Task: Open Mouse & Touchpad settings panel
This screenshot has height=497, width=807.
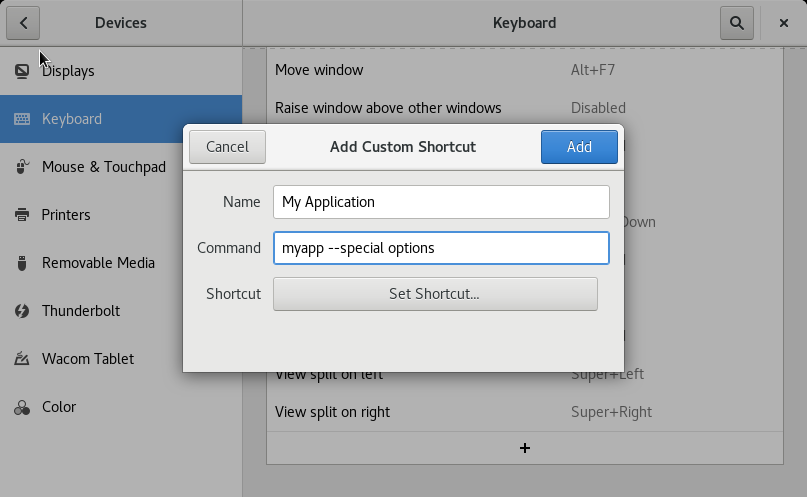Action: (x=104, y=167)
